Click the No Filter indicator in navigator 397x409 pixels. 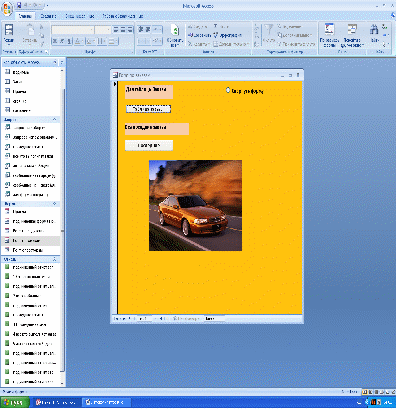point(186,319)
